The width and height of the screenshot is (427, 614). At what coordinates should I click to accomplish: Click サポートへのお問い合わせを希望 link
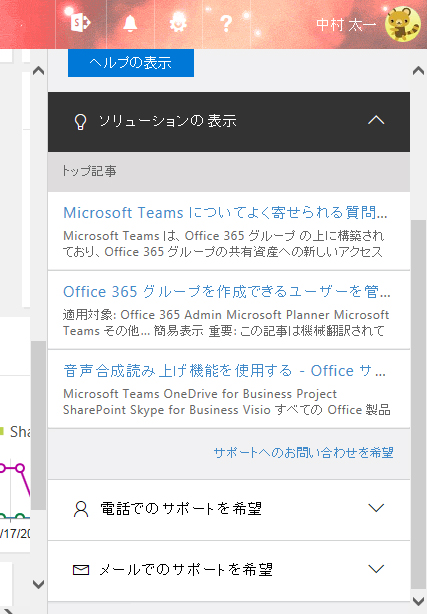click(x=304, y=453)
